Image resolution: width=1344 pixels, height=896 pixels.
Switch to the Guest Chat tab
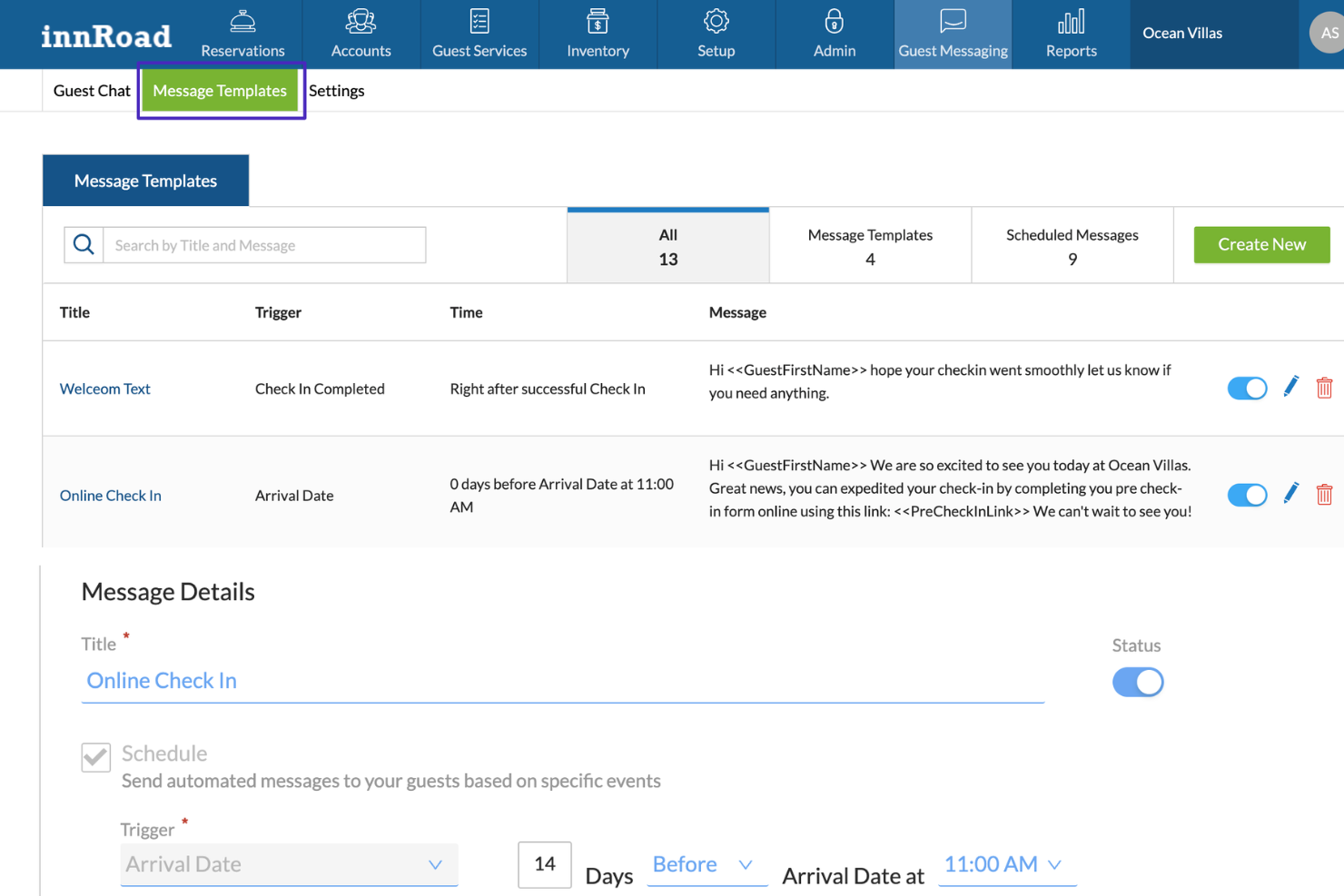[x=91, y=90]
